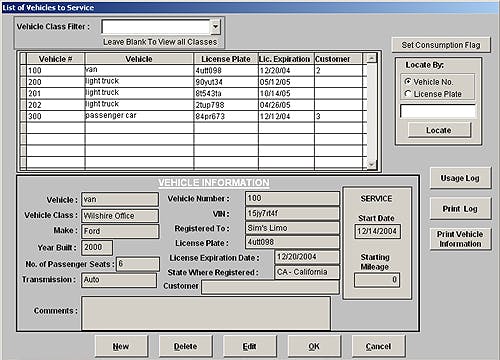Screen dimensions: 500x360
Task: Click the New button
Action: (121, 347)
